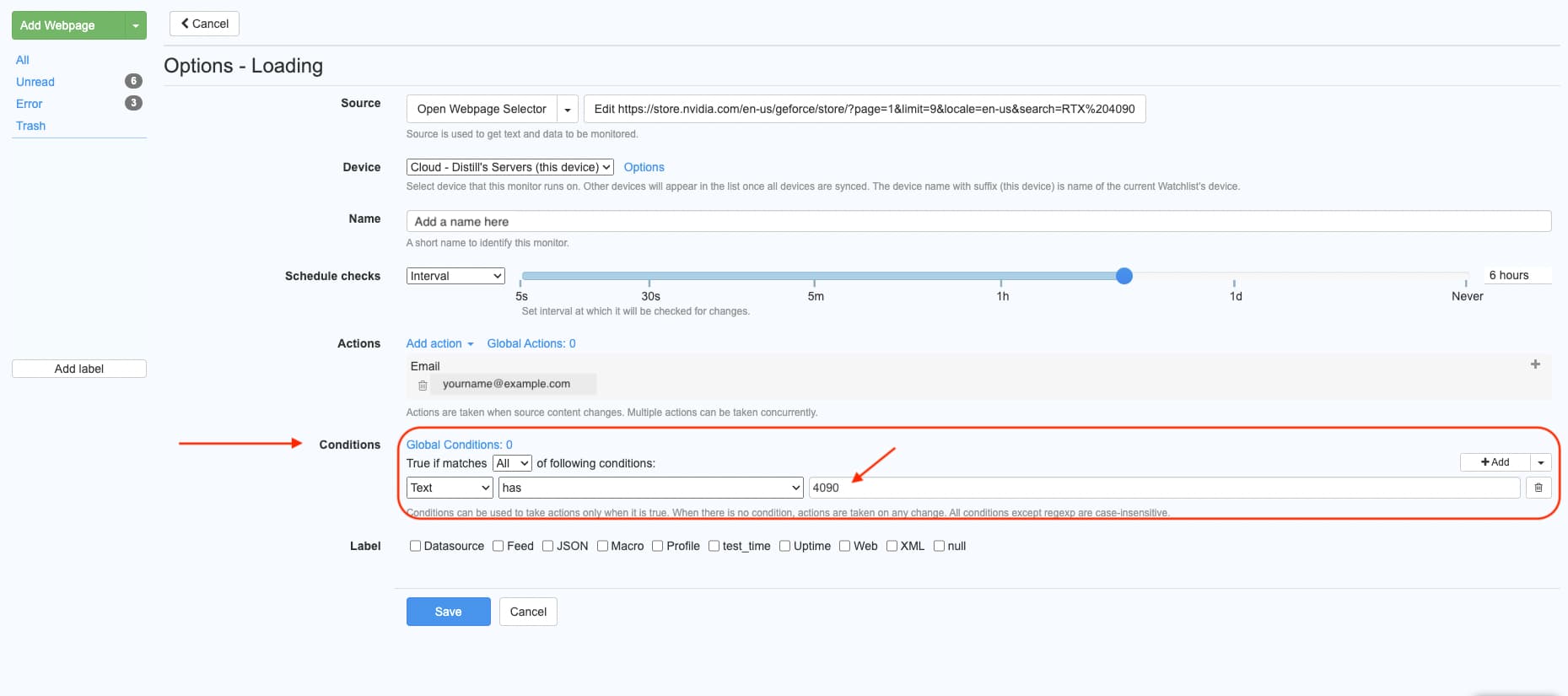
Task: Open Global Conditions link
Action: (x=459, y=445)
